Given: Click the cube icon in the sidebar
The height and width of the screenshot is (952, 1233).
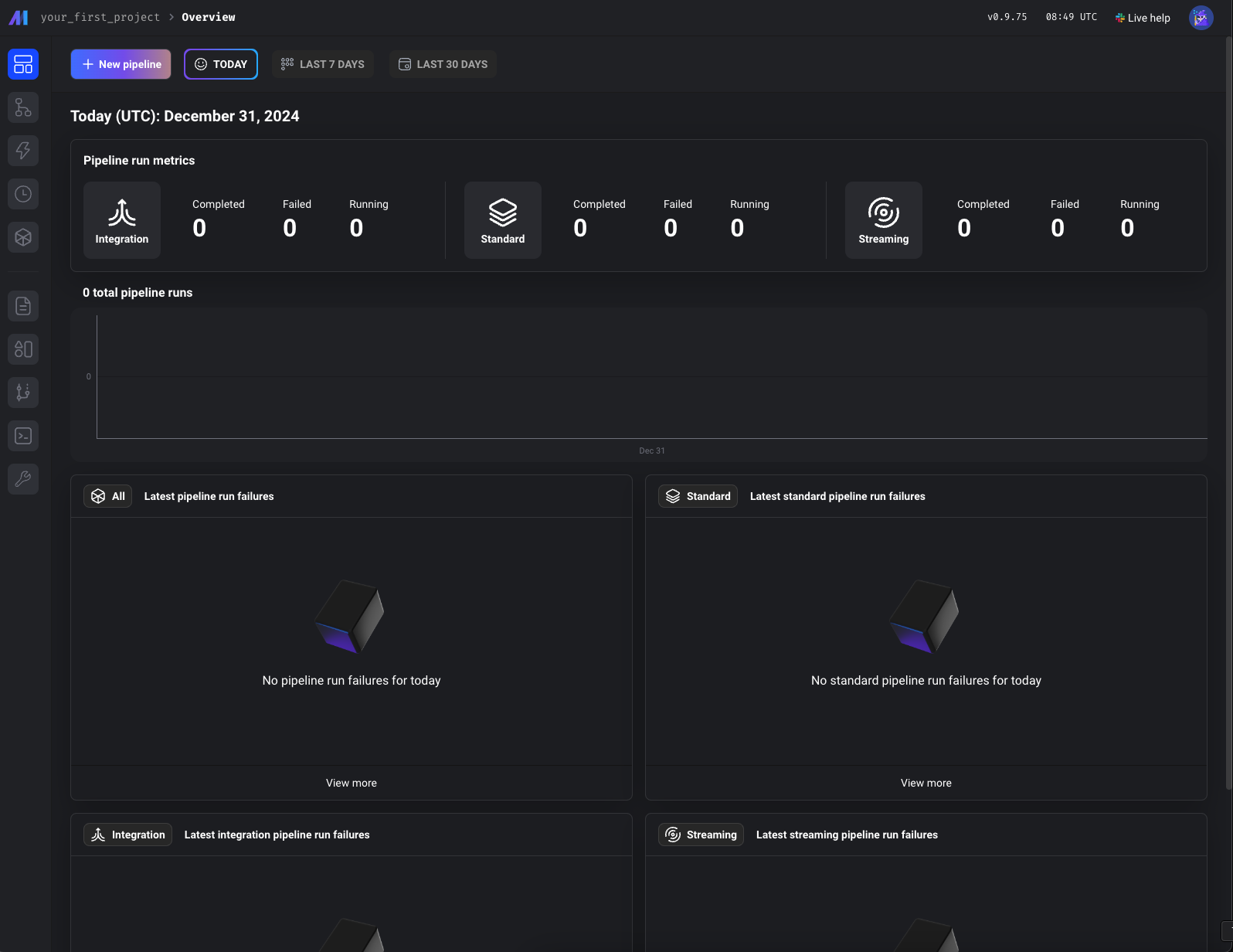Looking at the screenshot, I should pyautogui.click(x=23, y=237).
